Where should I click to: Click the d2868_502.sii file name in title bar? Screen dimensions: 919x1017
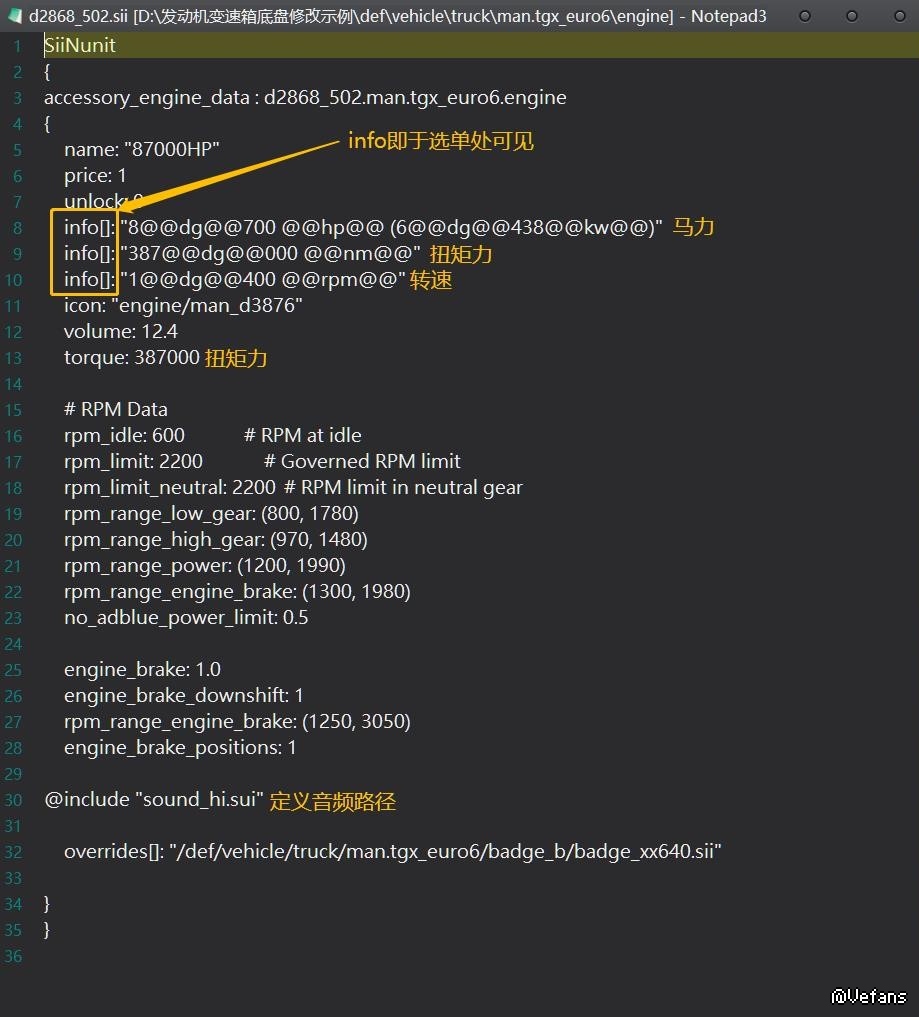78,16
